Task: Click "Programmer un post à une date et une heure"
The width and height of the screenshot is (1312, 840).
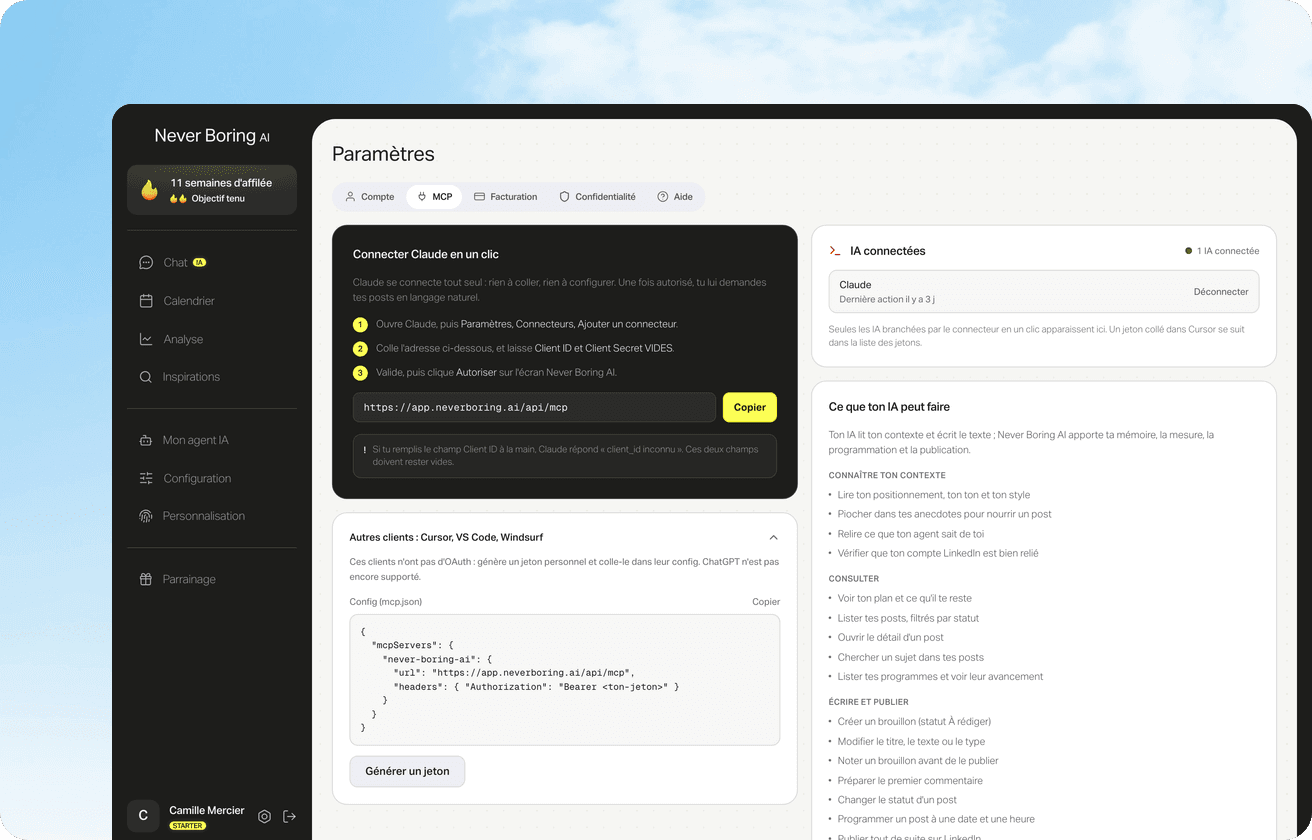Action: (x=937, y=819)
